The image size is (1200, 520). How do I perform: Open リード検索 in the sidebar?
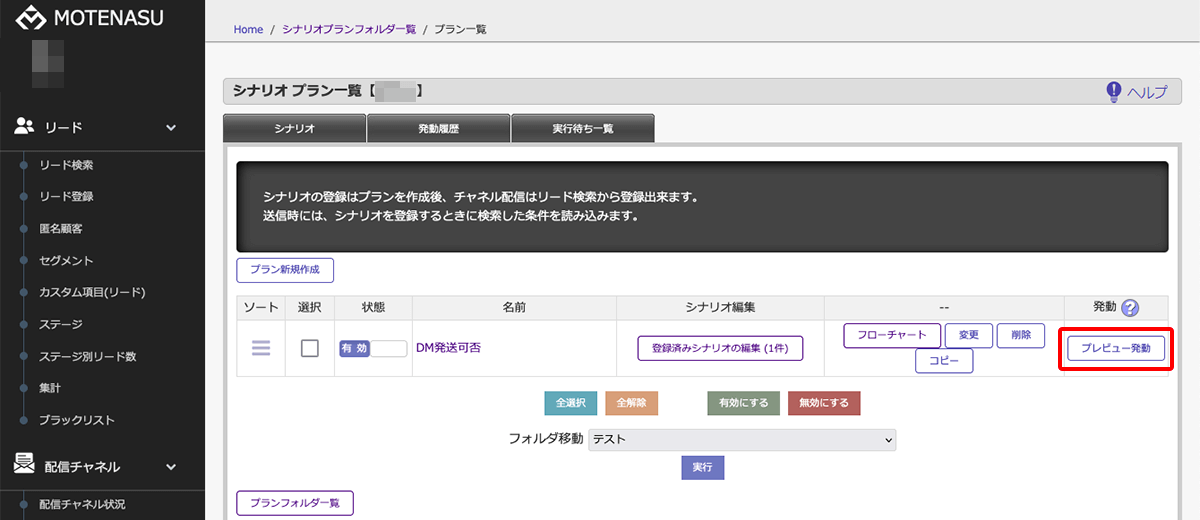66,165
